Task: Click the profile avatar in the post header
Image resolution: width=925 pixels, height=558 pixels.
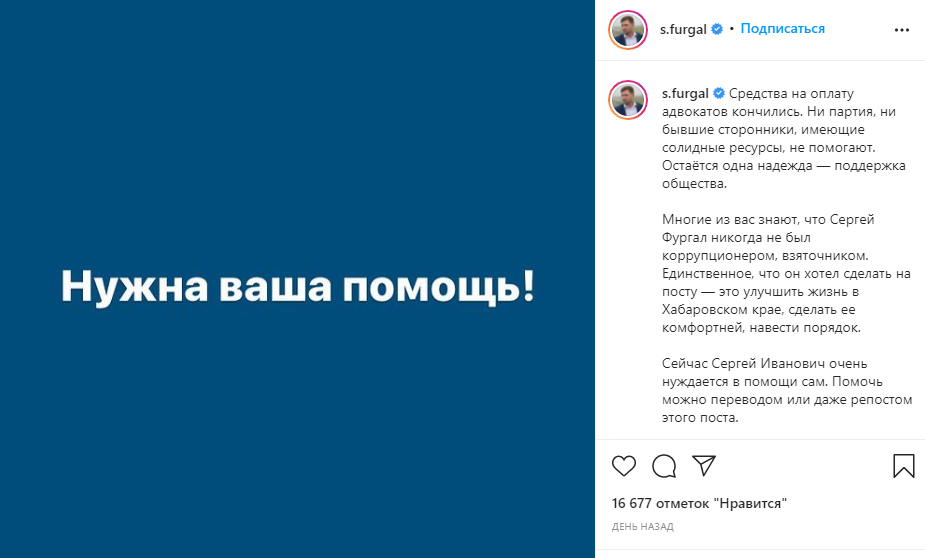Action: (628, 30)
